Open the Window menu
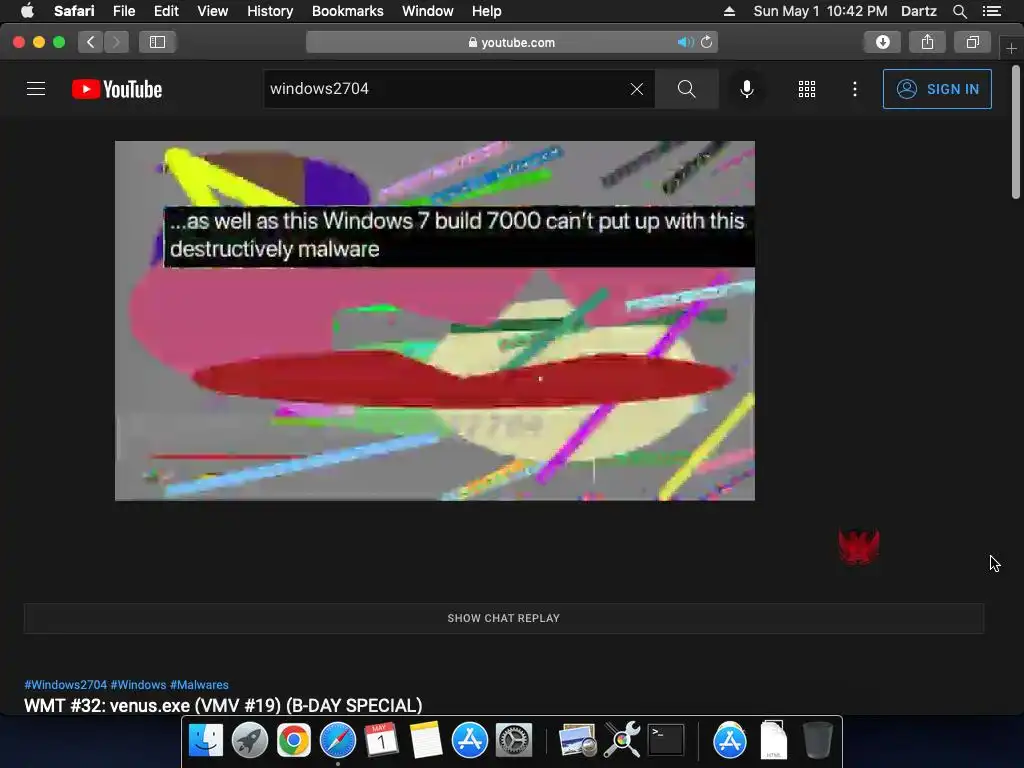 click(428, 11)
